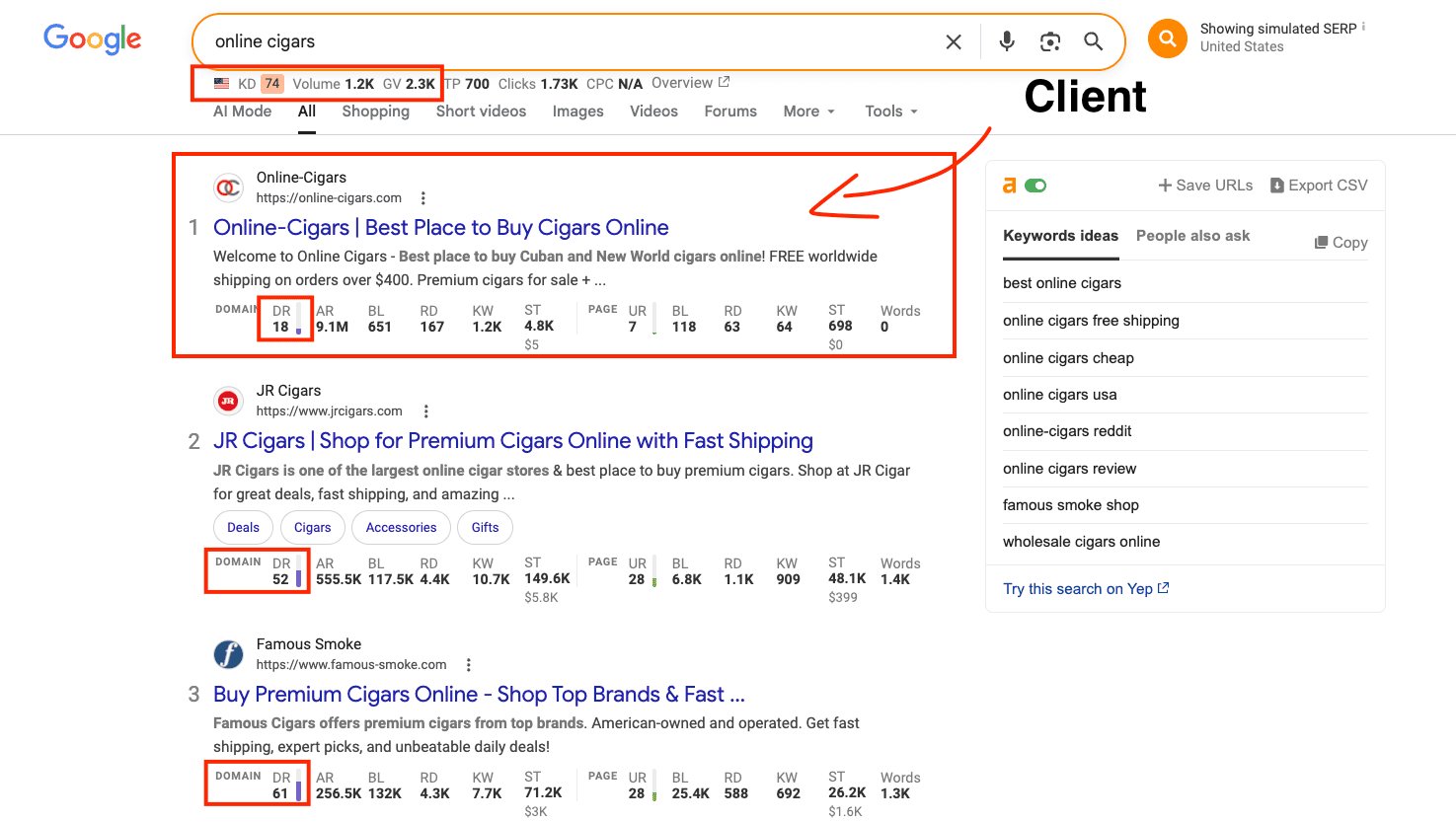1456x822 pixels.
Task: Select the All results tab
Action: pyautogui.click(x=307, y=112)
